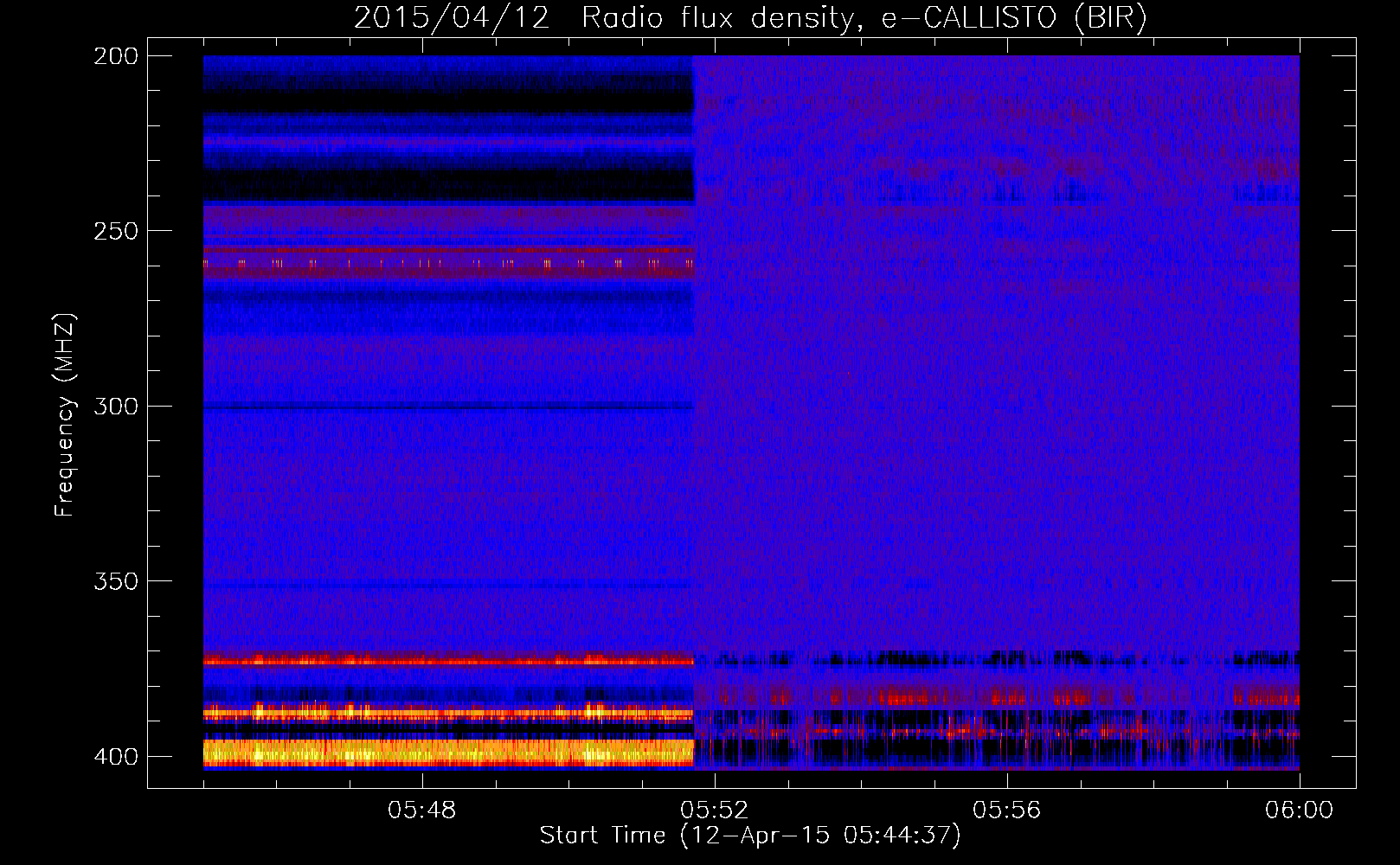Click the 05:56 time tick label
Screen dimensions: 1400x865
point(1007,811)
